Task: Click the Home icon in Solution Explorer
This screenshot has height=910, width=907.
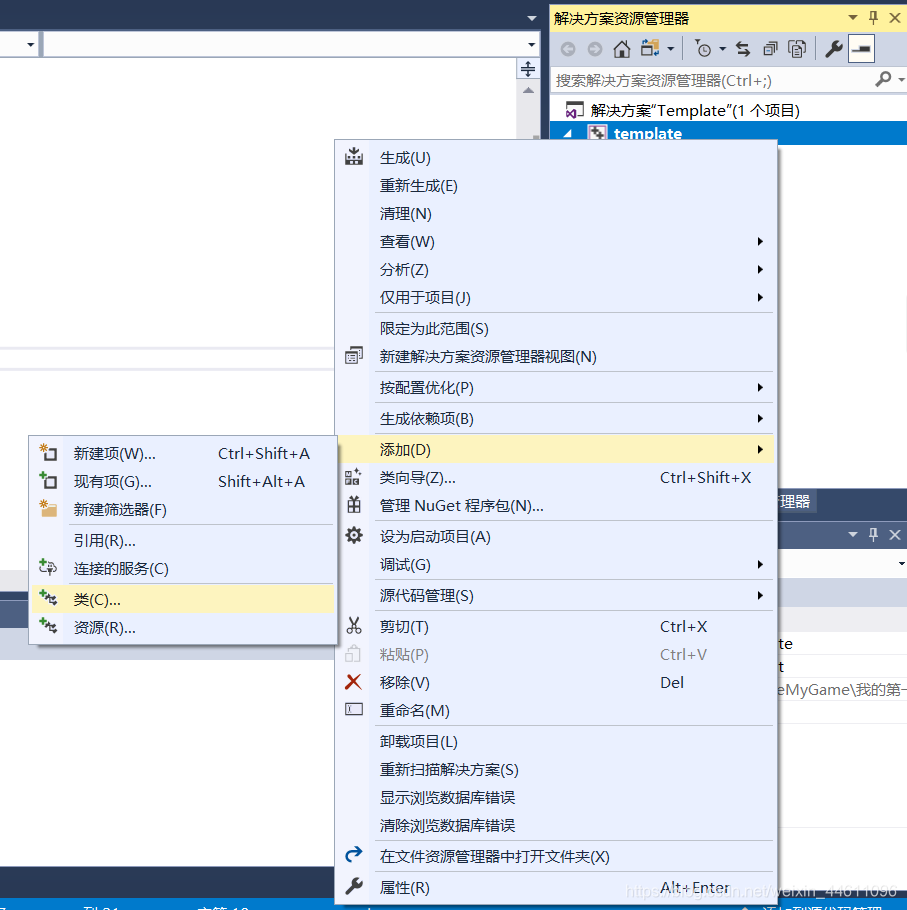Action: pos(621,49)
